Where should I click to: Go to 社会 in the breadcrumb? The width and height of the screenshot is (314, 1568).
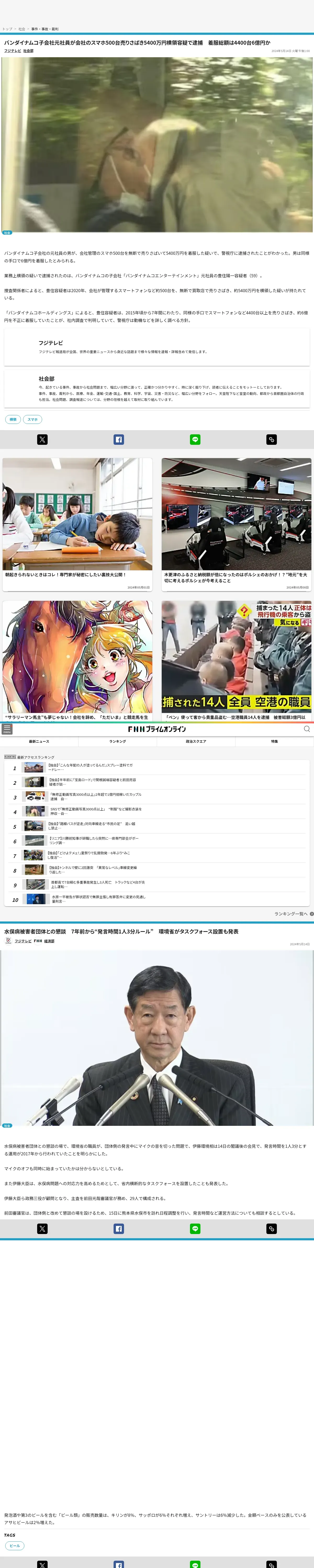[22, 29]
